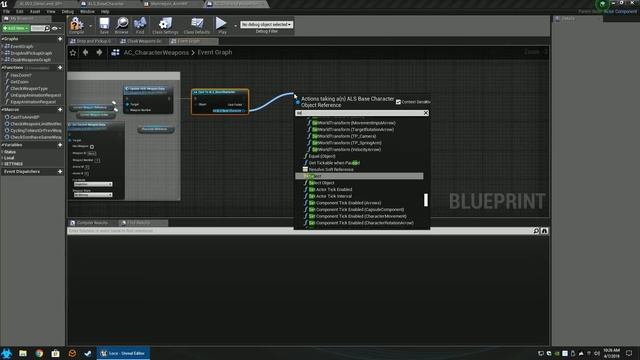Image resolution: width=640 pixels, height=360 pixels.
Task: Open the Window menu
Action: point(87,11)
